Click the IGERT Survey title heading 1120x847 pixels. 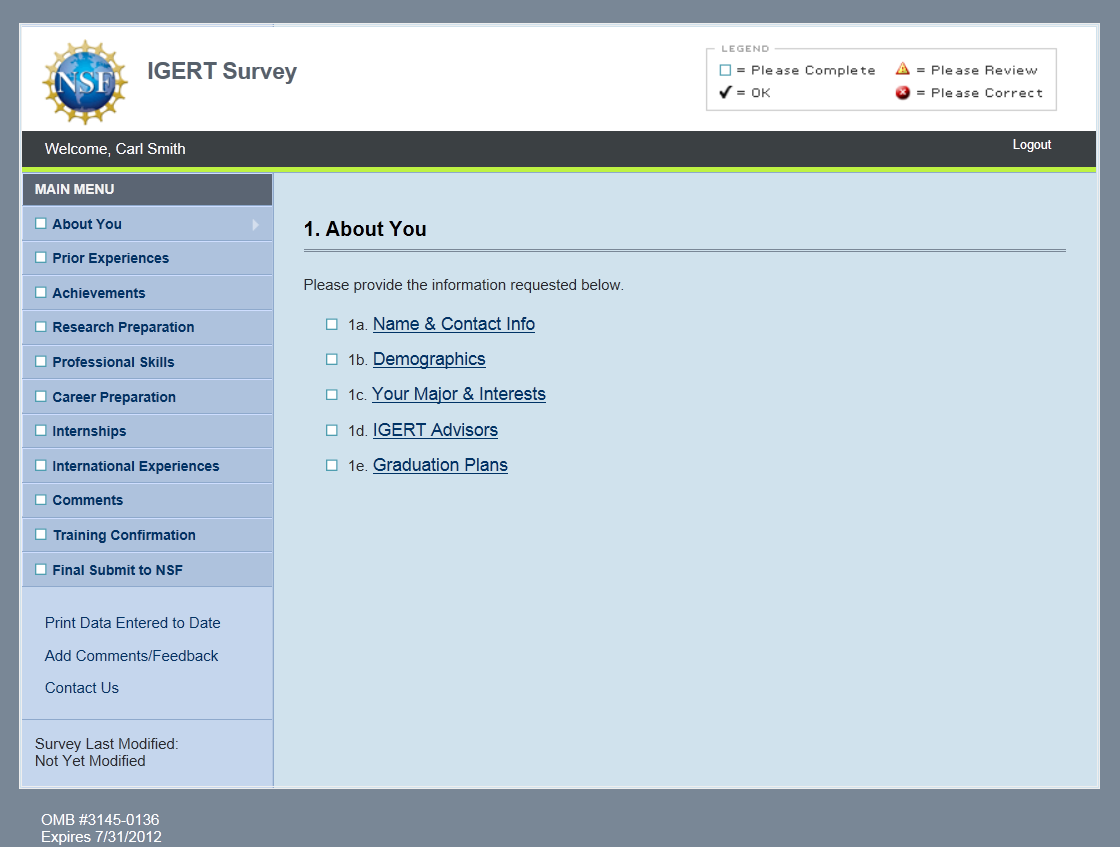pos(222,71)
